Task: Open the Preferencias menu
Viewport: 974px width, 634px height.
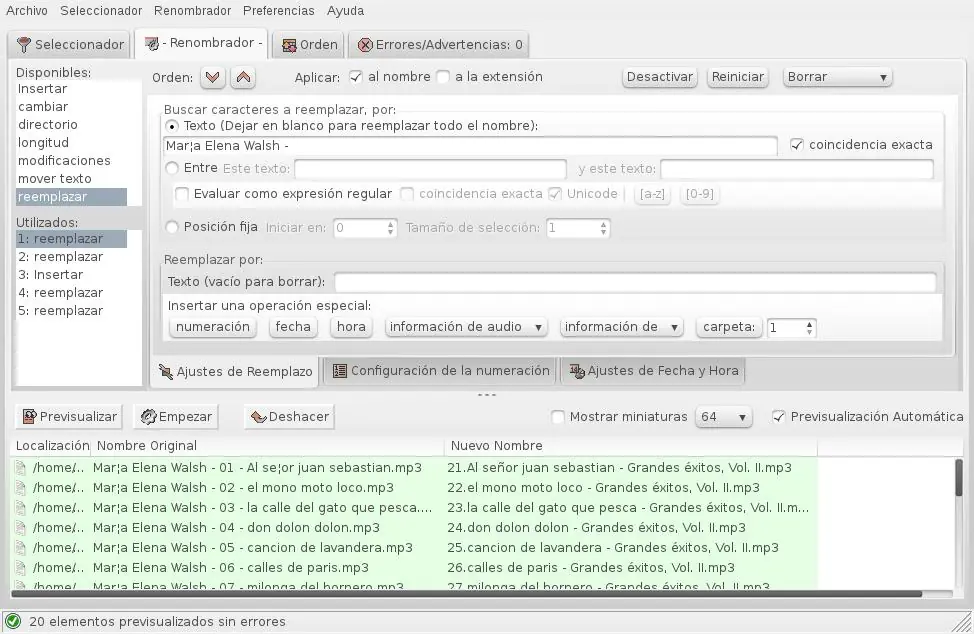Action: click(x=278, y=11)
